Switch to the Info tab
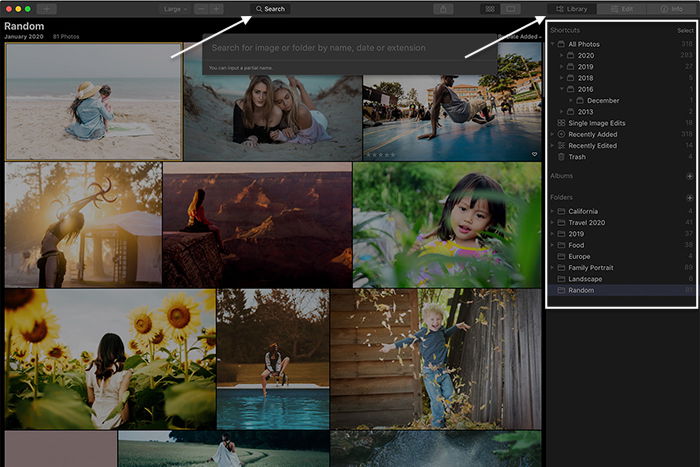 671,9
